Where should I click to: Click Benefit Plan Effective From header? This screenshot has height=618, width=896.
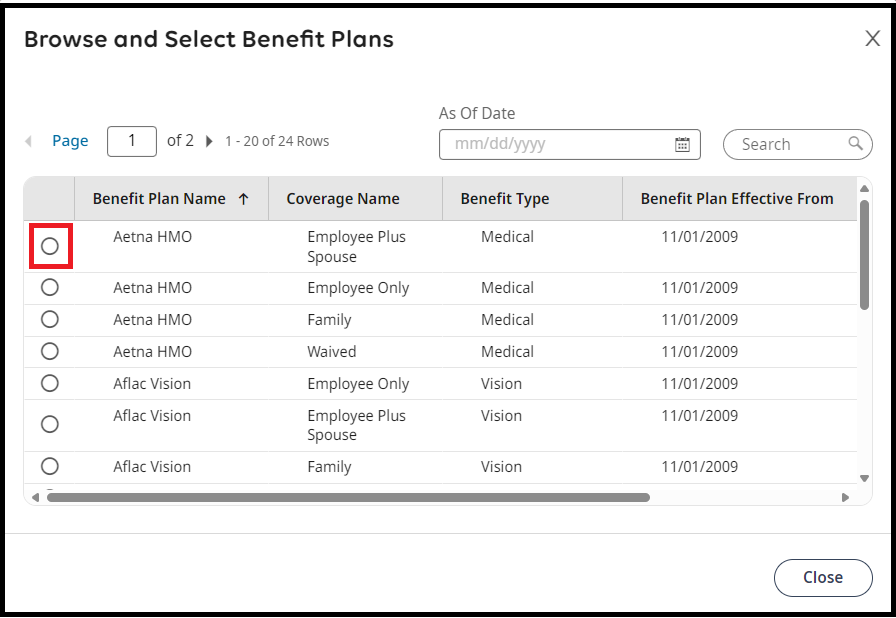coord(737,199)
